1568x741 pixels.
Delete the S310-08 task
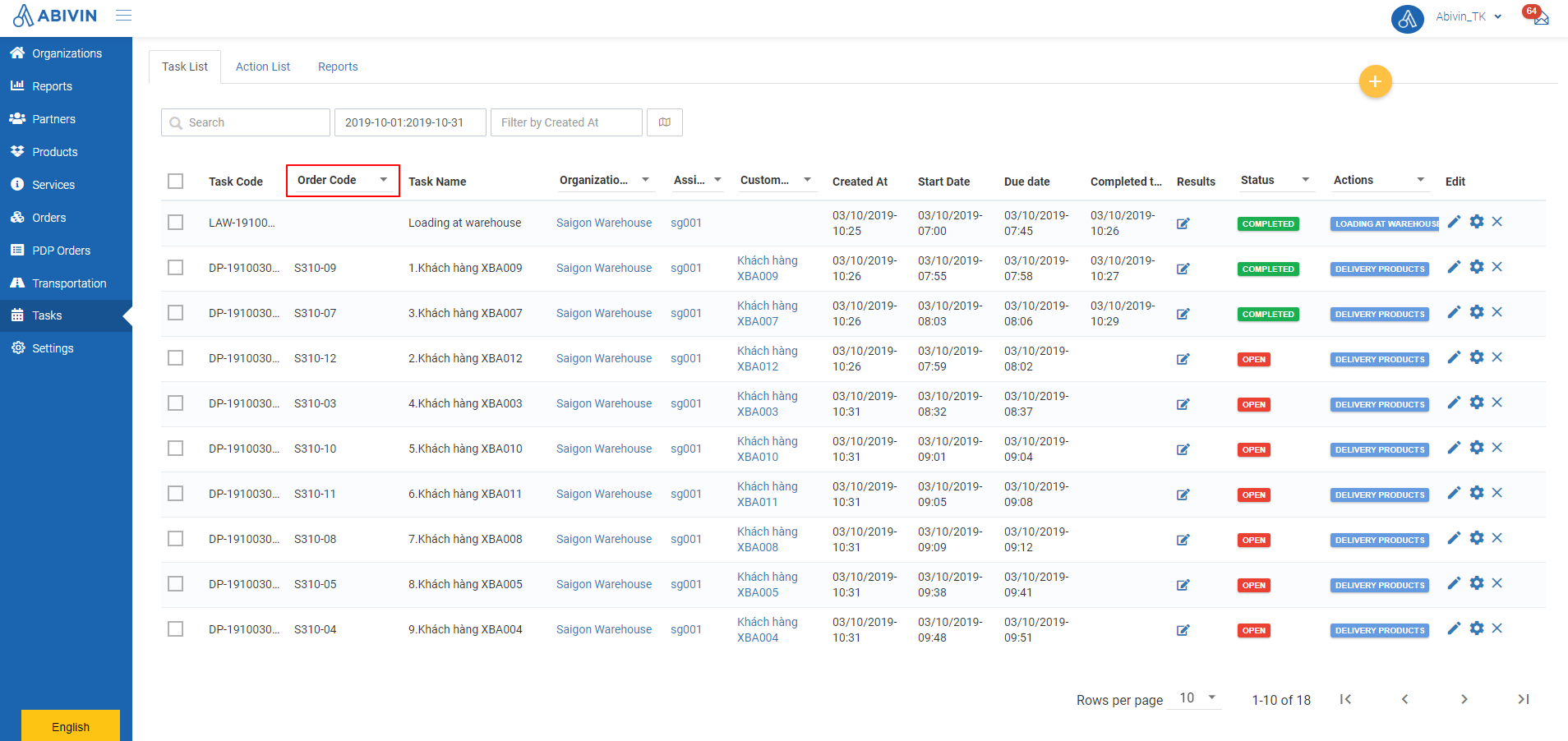tap(1497, 538)
